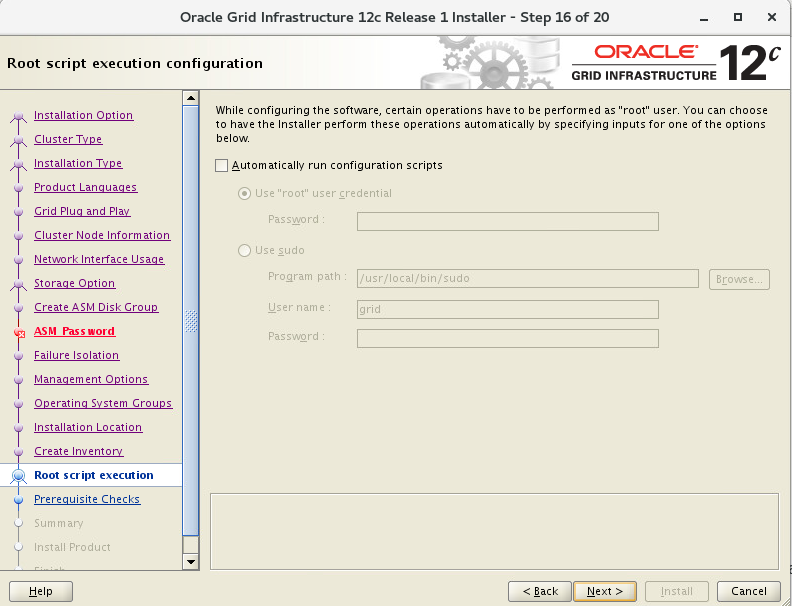Cancel the Grid Infrastructure installation
This screenshot has width=792, height=606.
[749, 591]
